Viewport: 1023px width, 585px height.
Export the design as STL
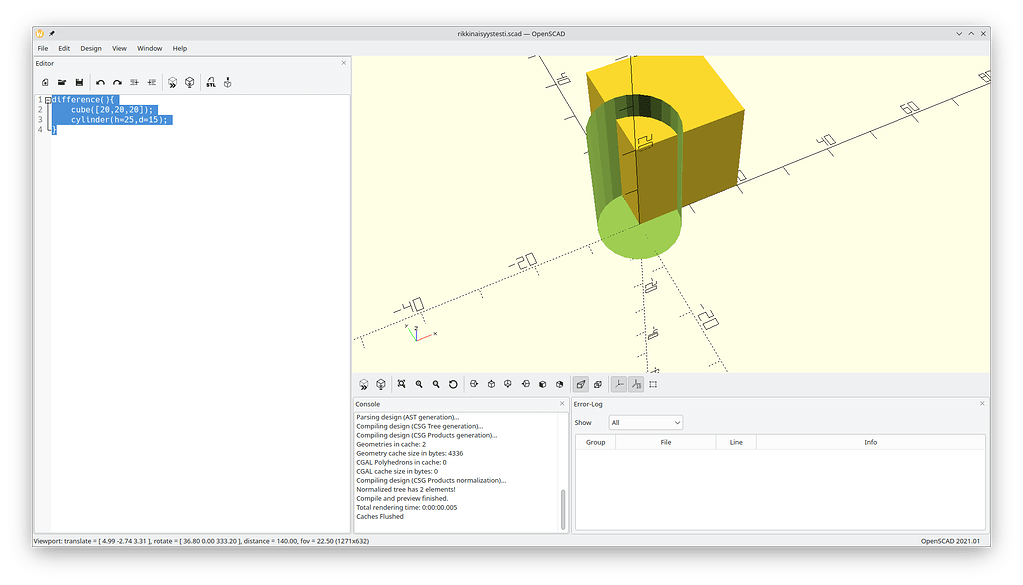(x=211, y=82)
